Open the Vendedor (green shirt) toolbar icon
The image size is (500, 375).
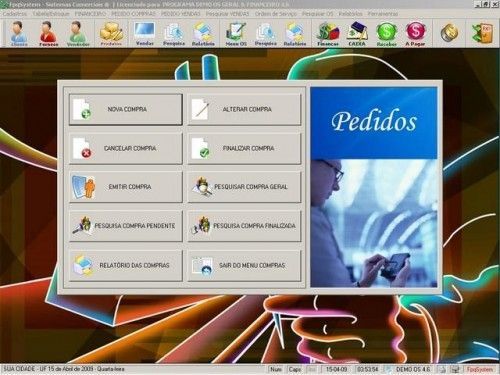pos(78,33)
